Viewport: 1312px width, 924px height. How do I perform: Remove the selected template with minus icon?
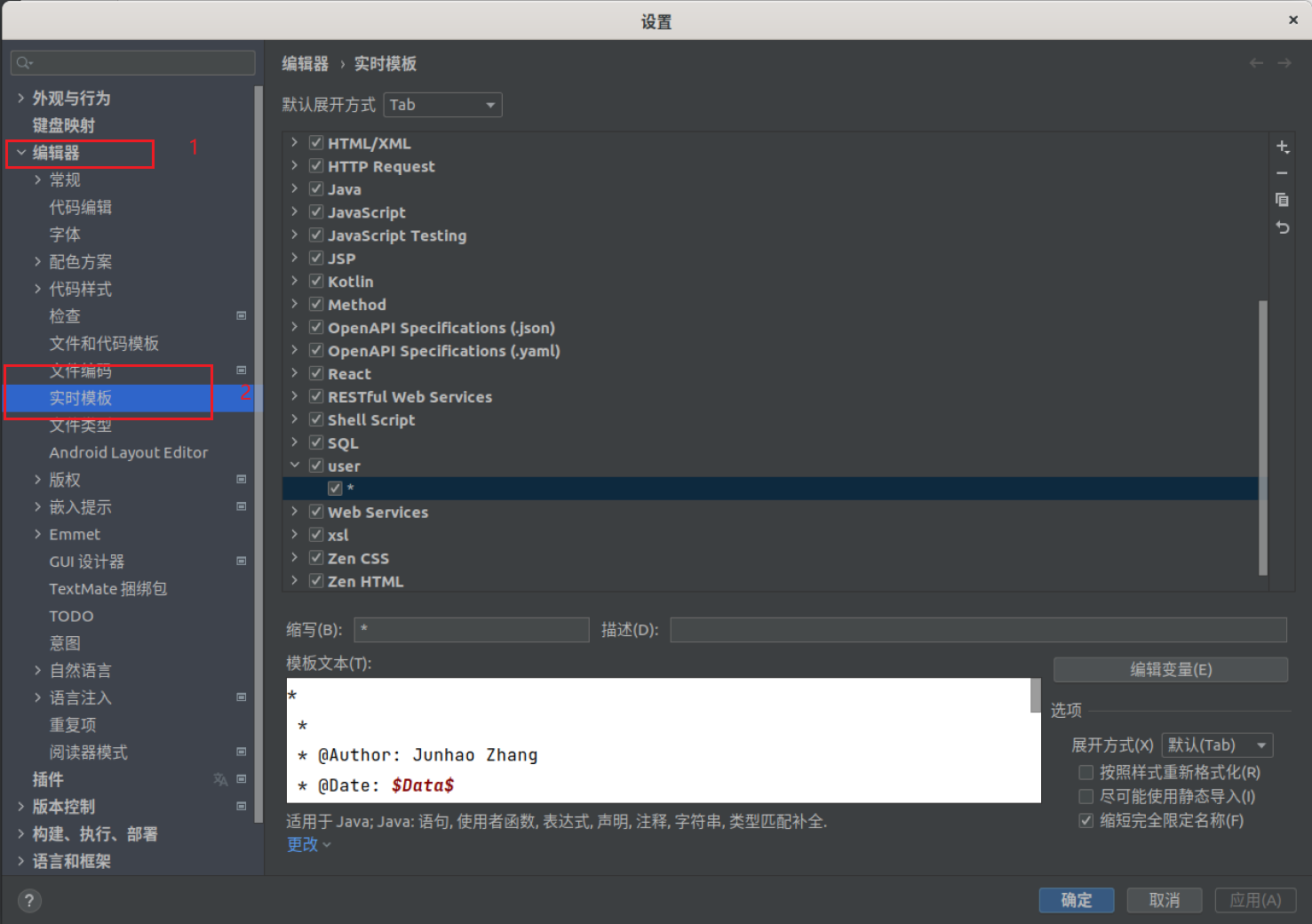1282,173
